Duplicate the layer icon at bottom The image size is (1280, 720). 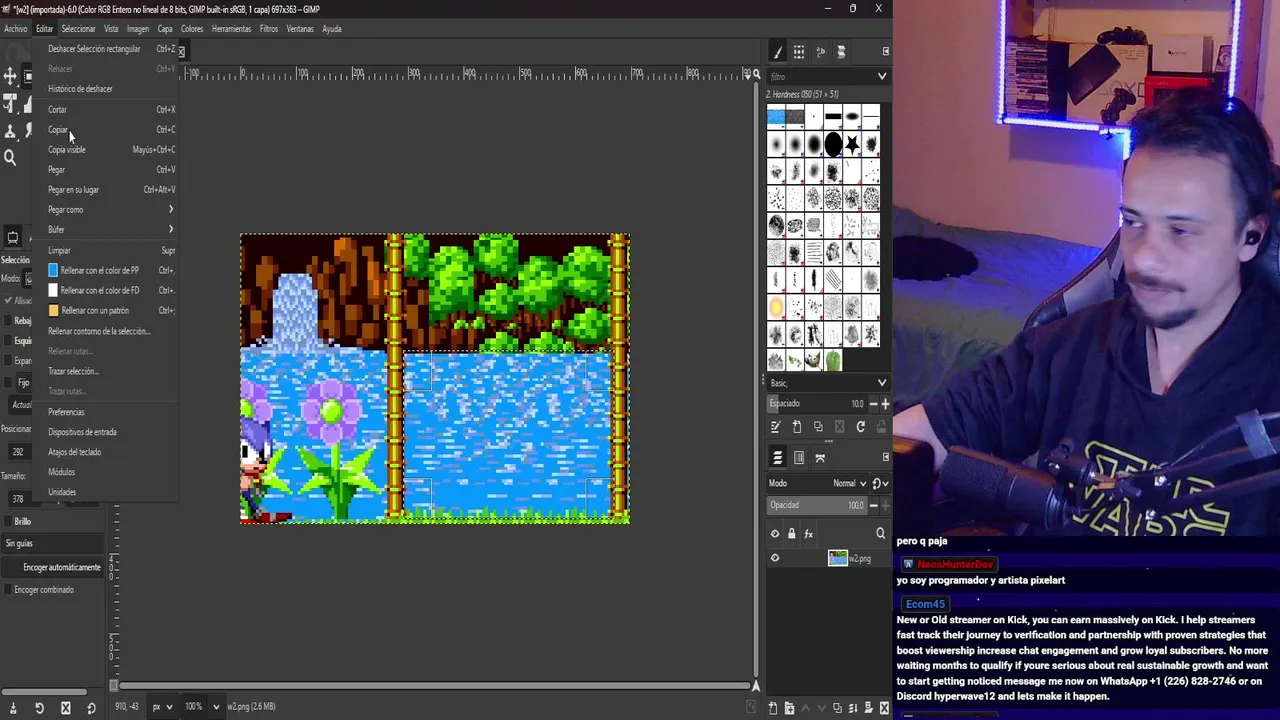tap(837, 708)
